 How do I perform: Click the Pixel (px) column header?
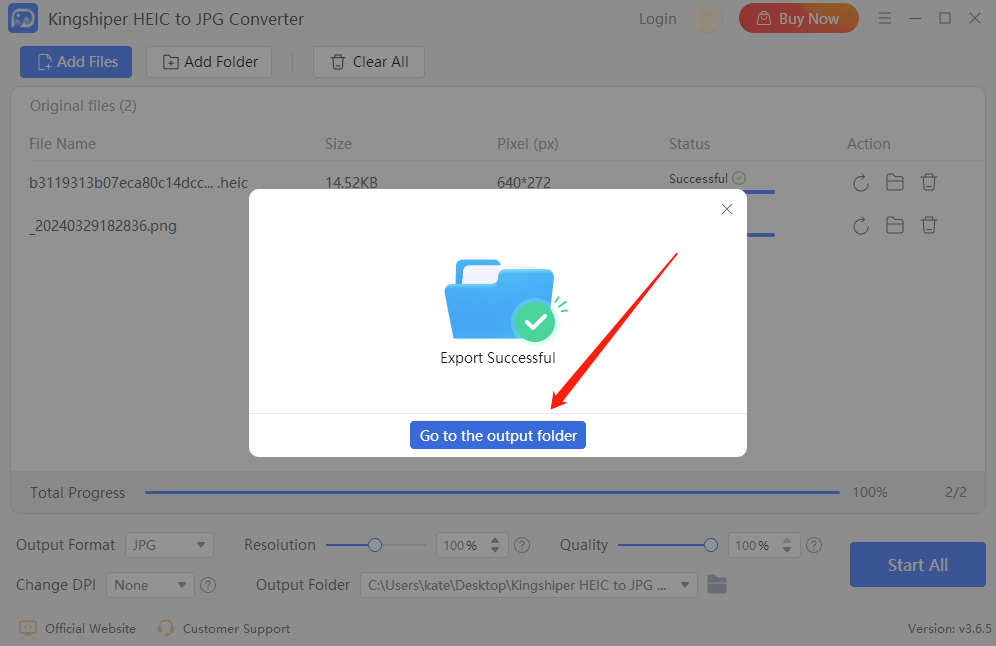click(x=528, y=144)
